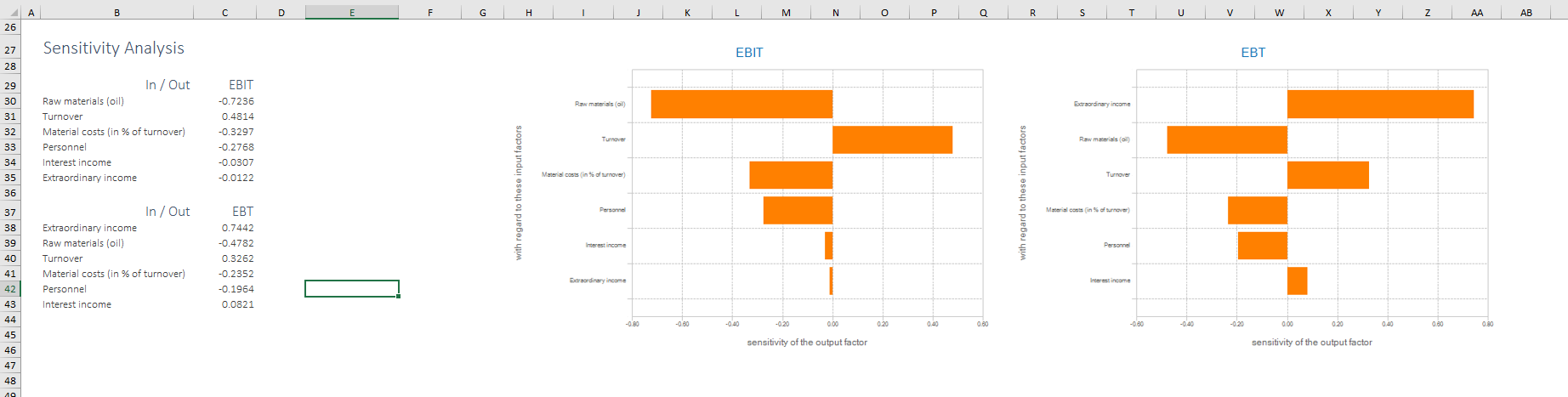The image size is (1568, 397).
Task: Click the value -0.3297
Action: point(236,132)
